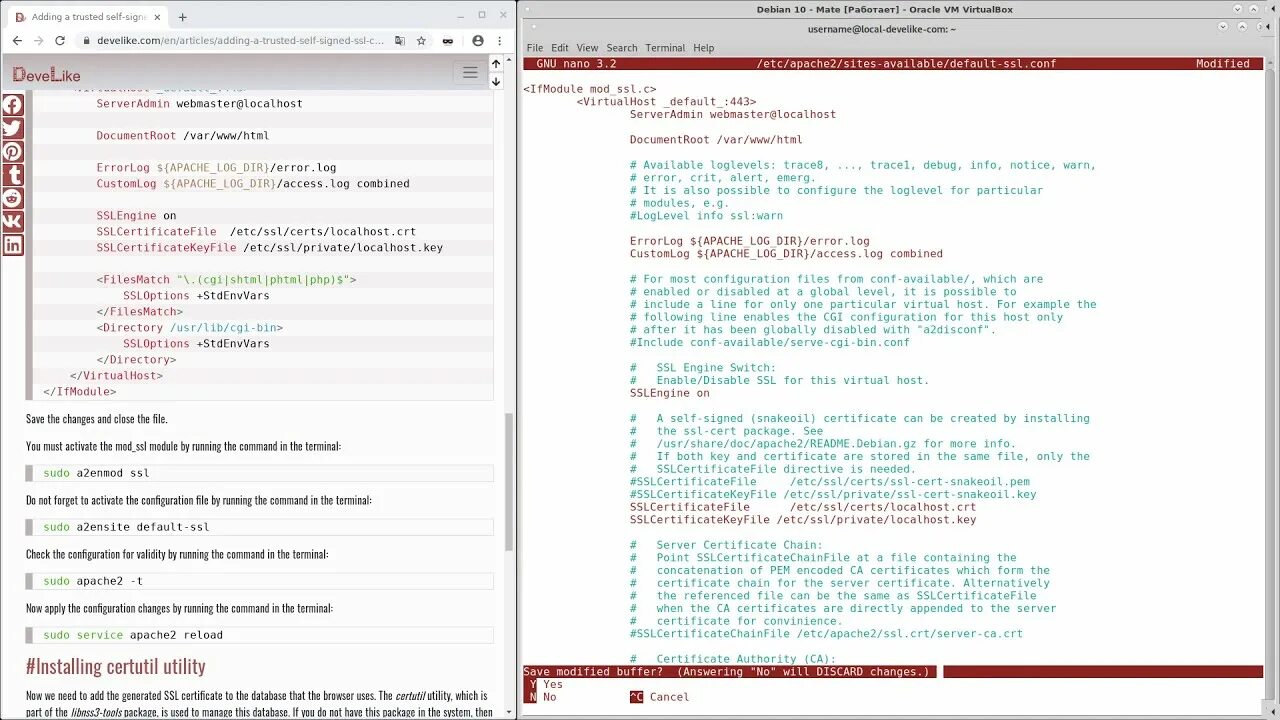Click localhost.key SSLCertificateKeyFile line in nano
The height and width of the screenshot is (720, 1280).
click(x=802, y=520)
